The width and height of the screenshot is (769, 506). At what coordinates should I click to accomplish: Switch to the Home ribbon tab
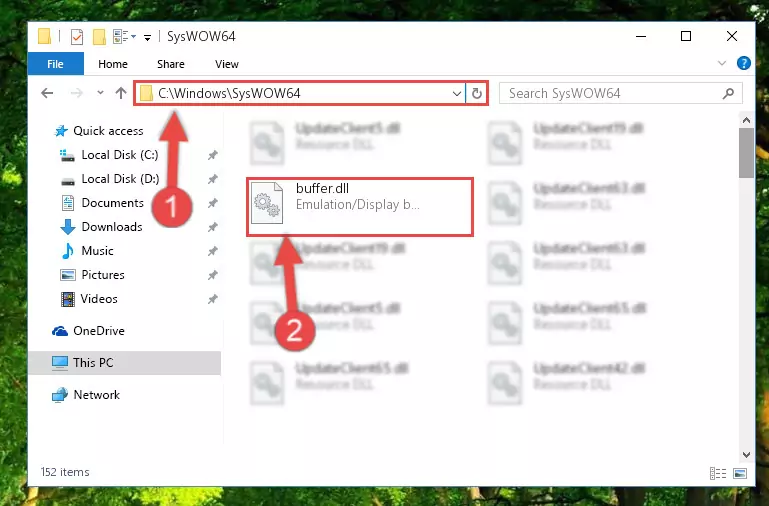(113, 64)
